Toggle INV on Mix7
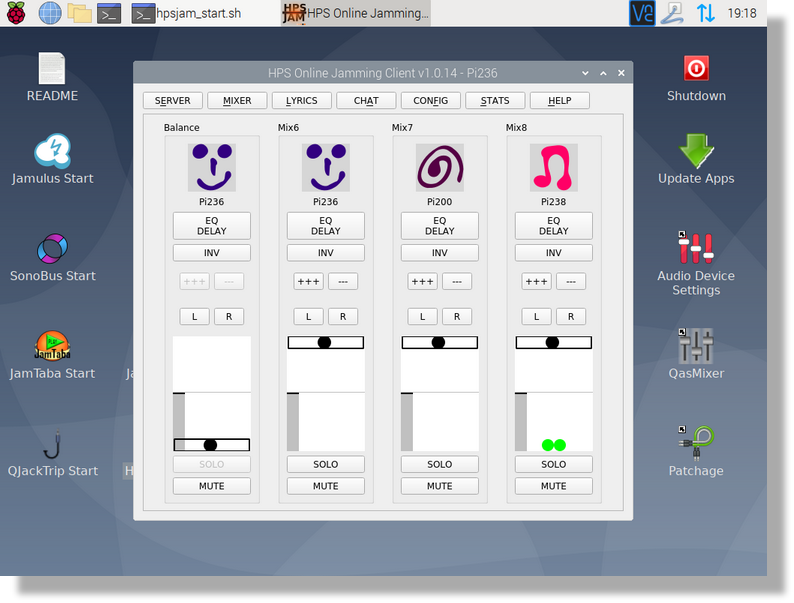Viewport: 794px width, 603px height. (x=440, y=253)
